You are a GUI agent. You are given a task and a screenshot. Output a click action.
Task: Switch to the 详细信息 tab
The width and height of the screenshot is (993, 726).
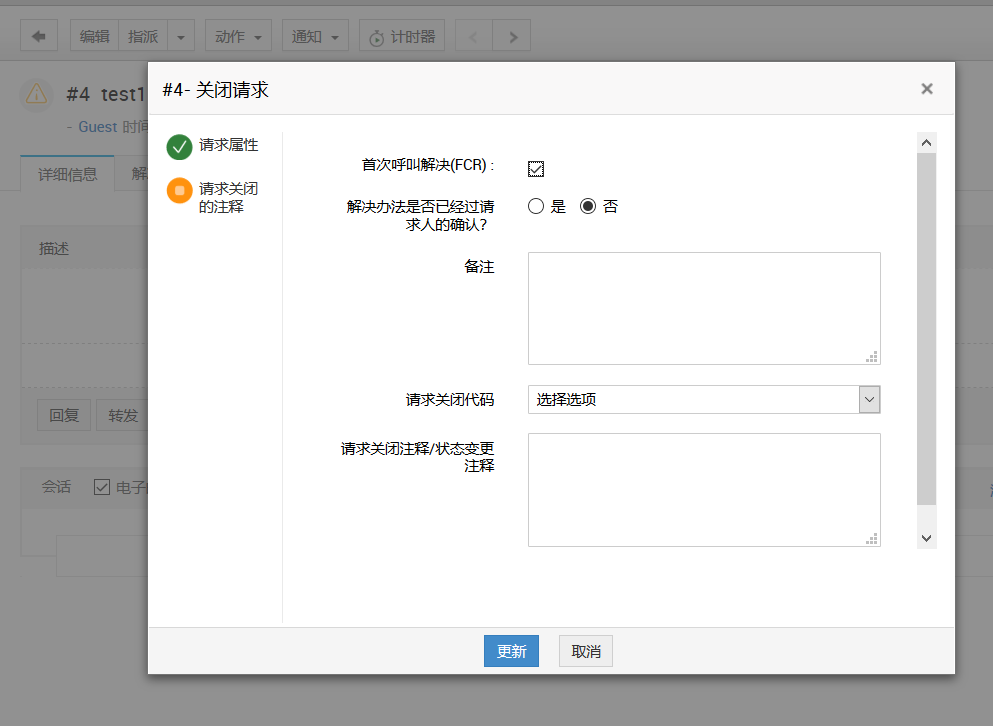point(68,174)
